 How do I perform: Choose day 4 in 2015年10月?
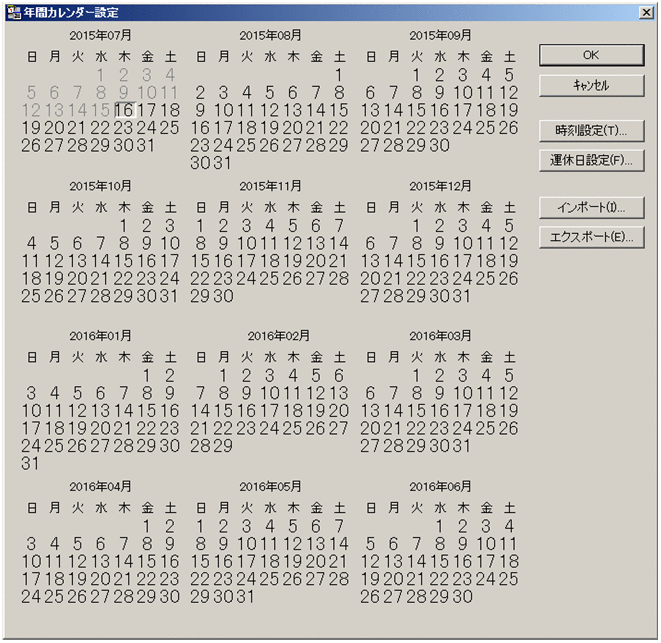click(x=31, y=243)
